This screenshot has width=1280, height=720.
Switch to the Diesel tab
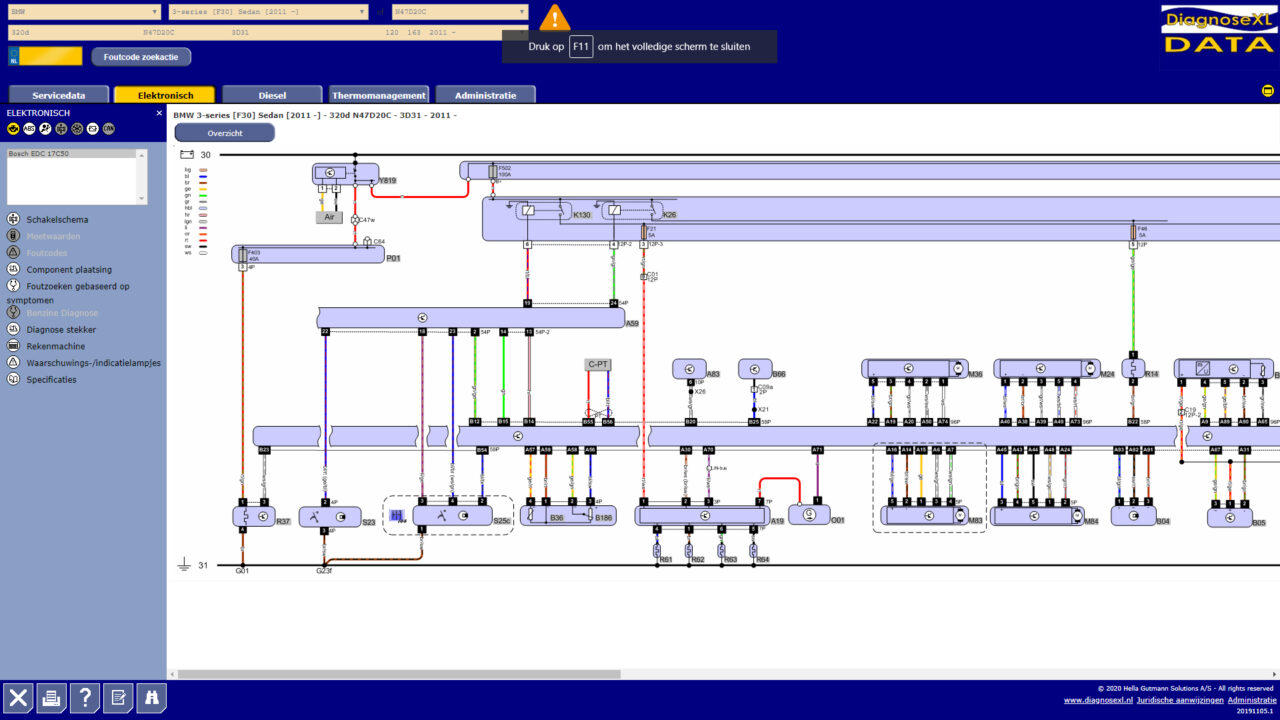271,94
